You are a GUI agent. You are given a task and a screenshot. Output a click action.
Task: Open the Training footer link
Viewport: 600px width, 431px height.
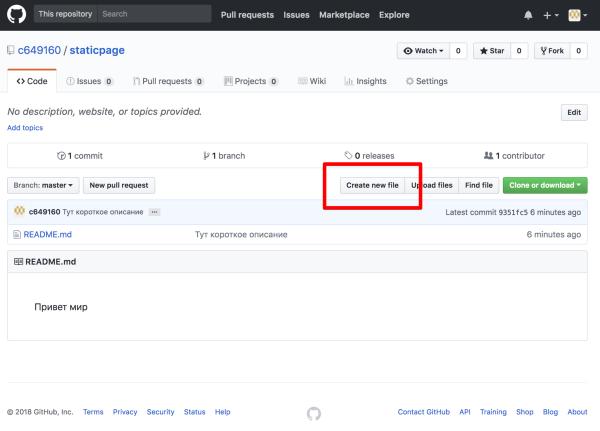click(x=493, y=412)
